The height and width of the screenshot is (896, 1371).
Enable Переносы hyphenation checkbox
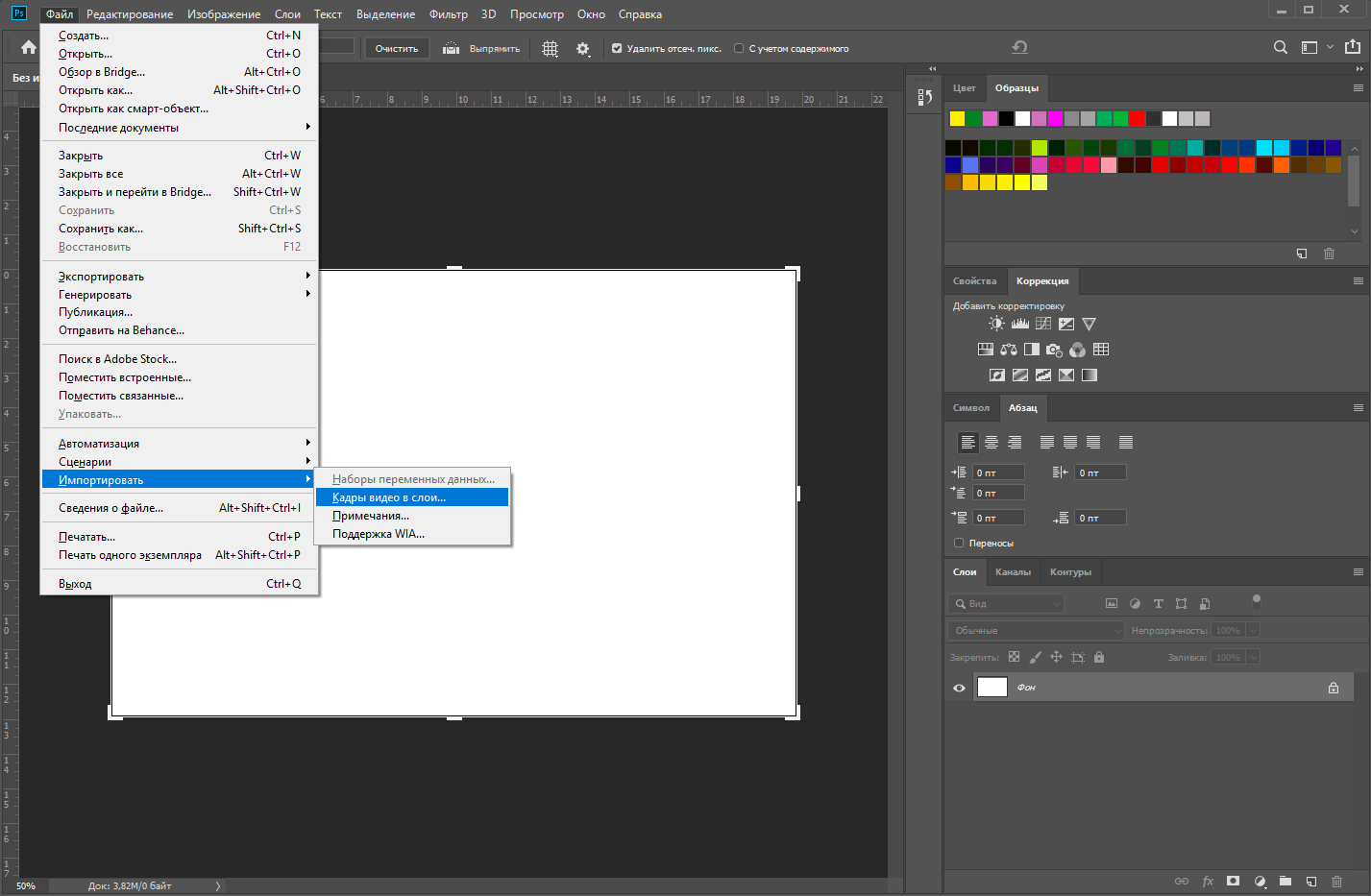point(959,543)
